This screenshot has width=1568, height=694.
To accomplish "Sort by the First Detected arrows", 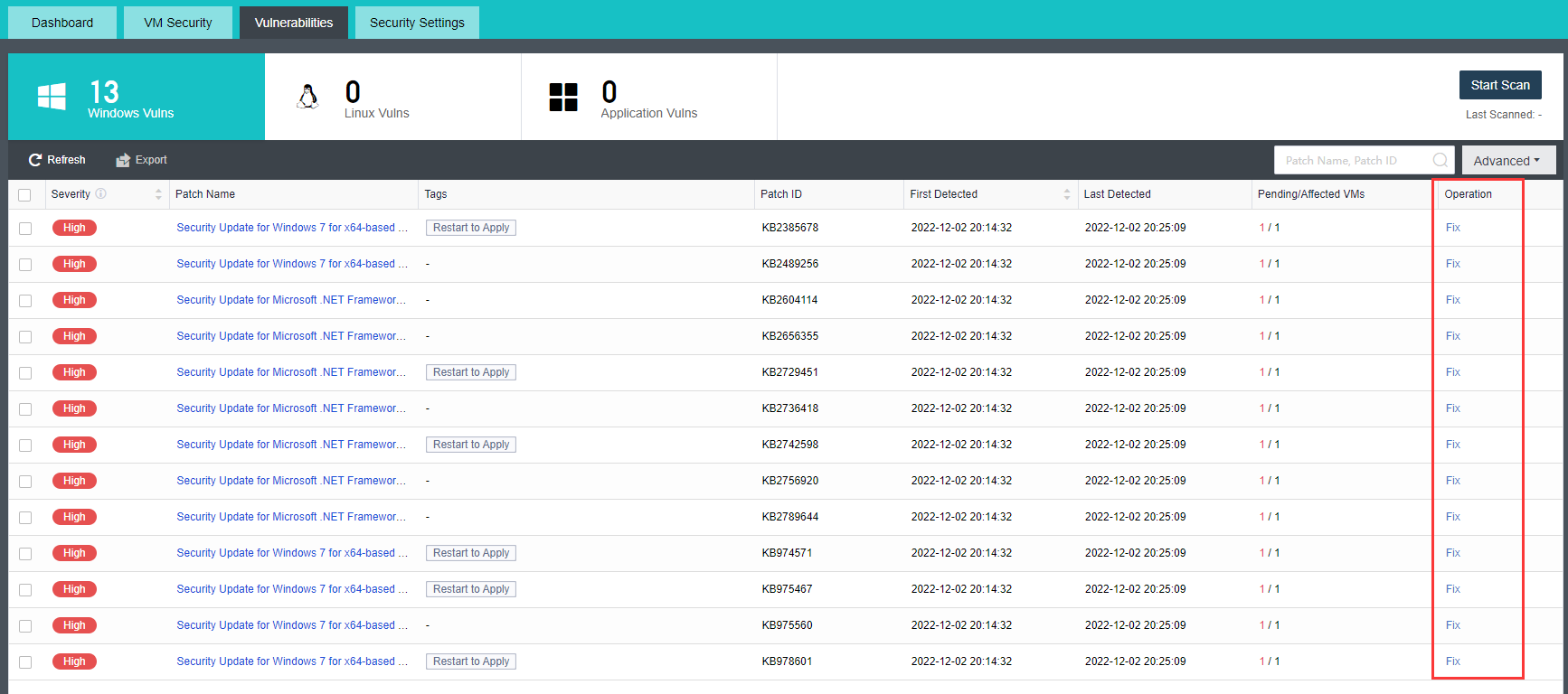I will coord(1067,194).
